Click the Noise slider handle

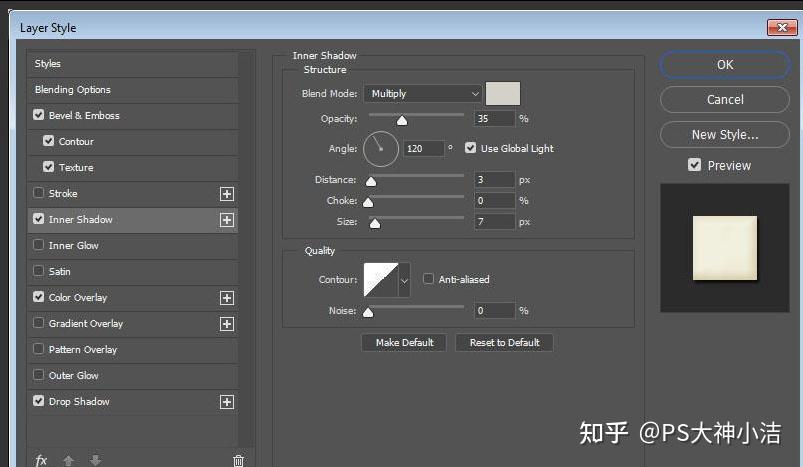368,312
